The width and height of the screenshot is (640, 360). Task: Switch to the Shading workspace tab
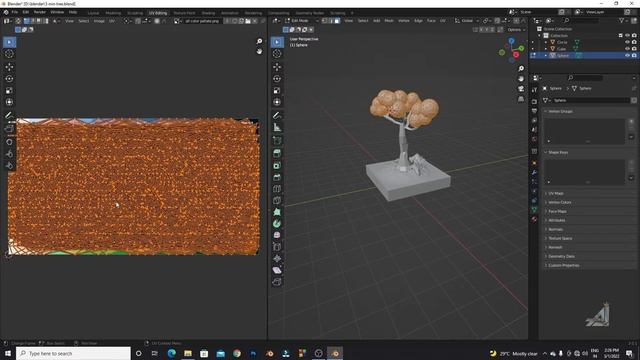click(208, 13)
